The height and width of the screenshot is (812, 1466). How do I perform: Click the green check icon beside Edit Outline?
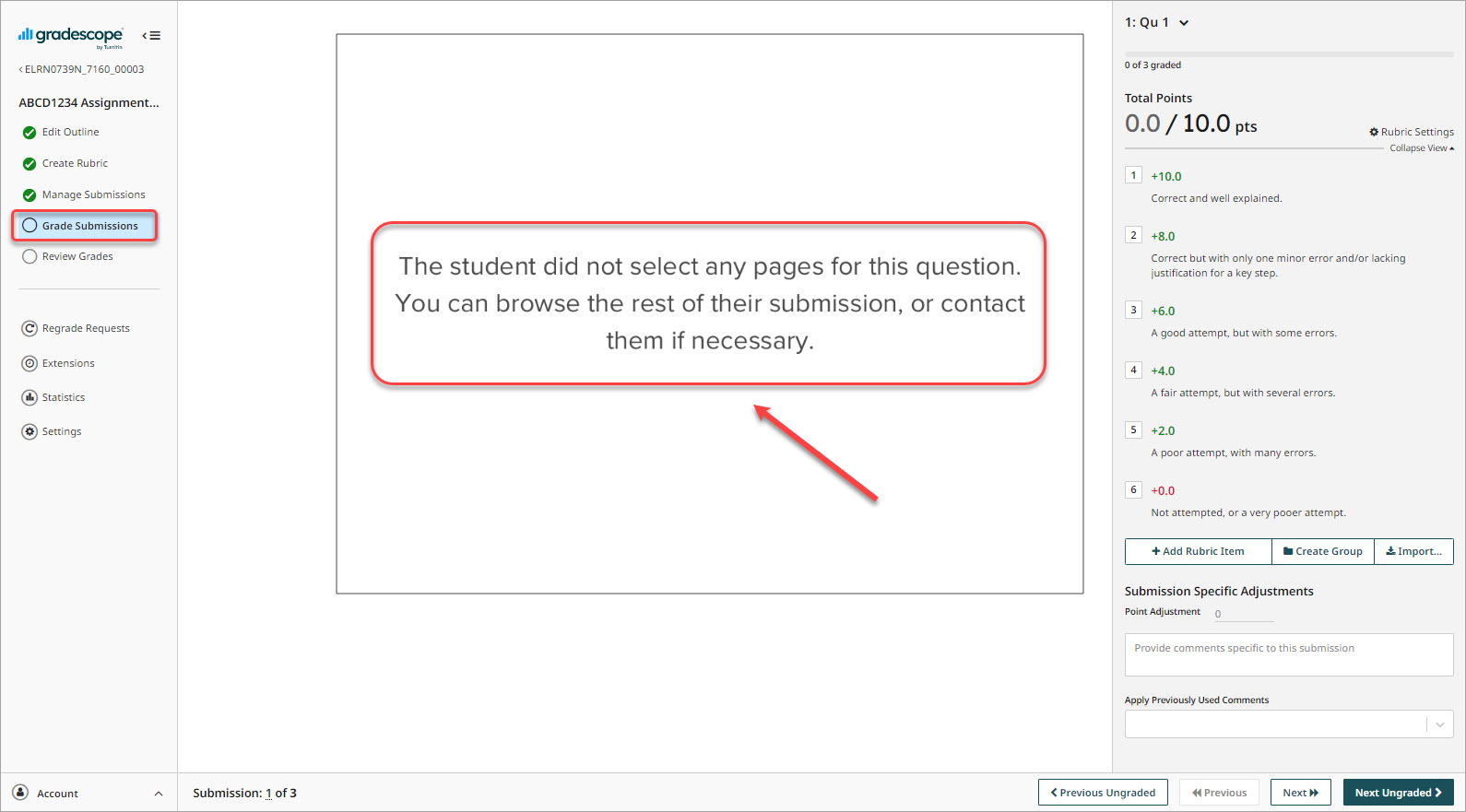[x=30, y=133]
